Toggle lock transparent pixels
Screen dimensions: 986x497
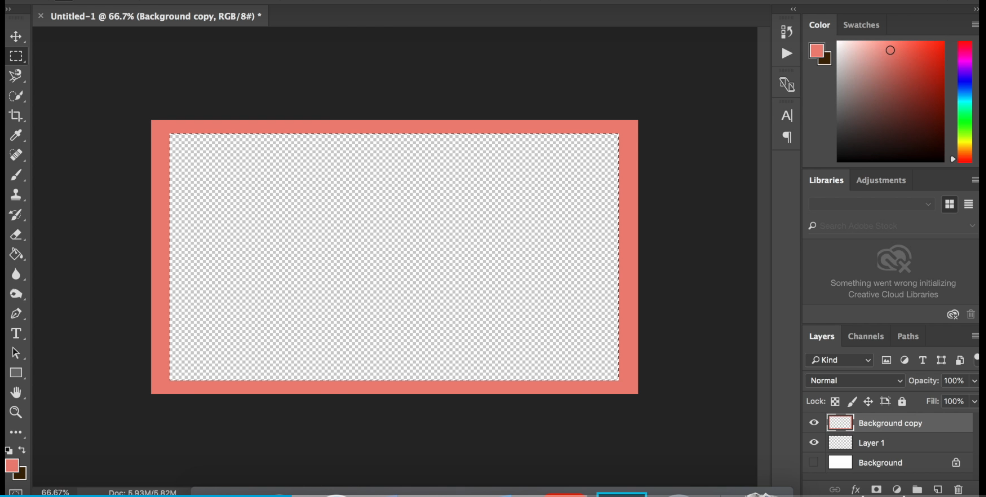tap(835, 401)
